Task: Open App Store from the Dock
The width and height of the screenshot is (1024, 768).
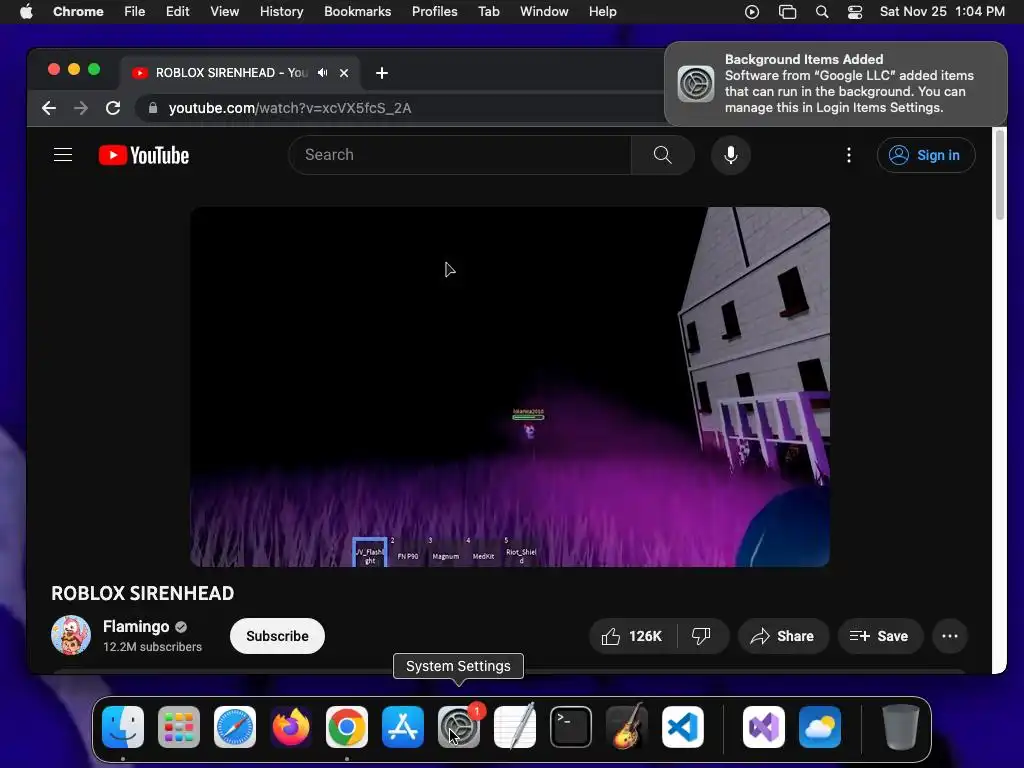Action: (403, 727)
